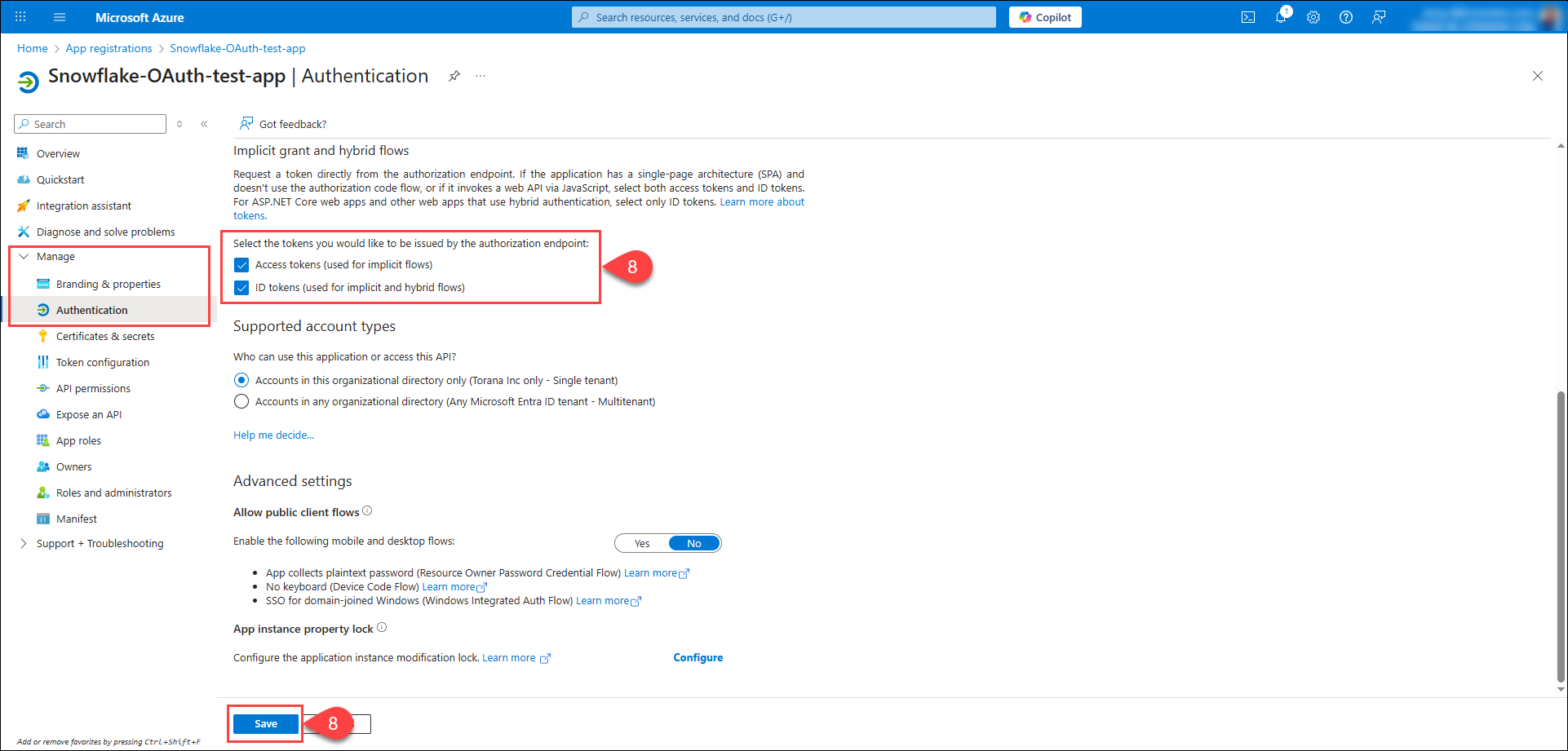Viewport: 1568px width, 751px height.
Task: Pin the Authentication page with pin icon
Action: 454,76
